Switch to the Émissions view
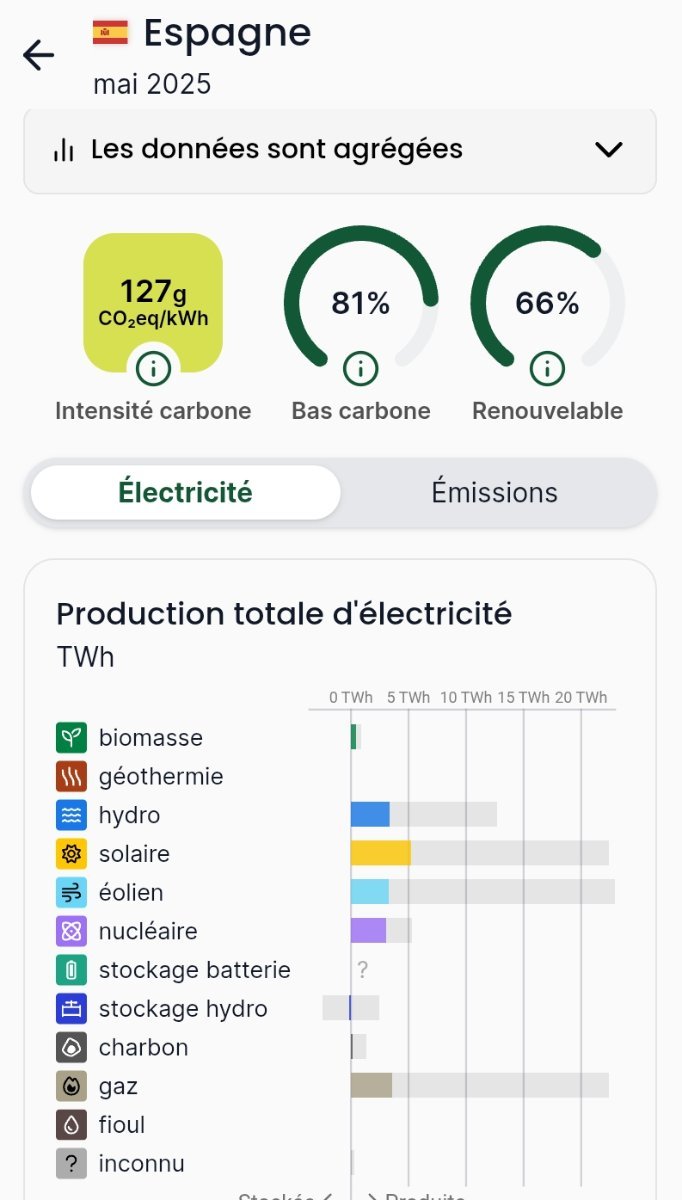The image size is (682, 1200). coord(494,492)
